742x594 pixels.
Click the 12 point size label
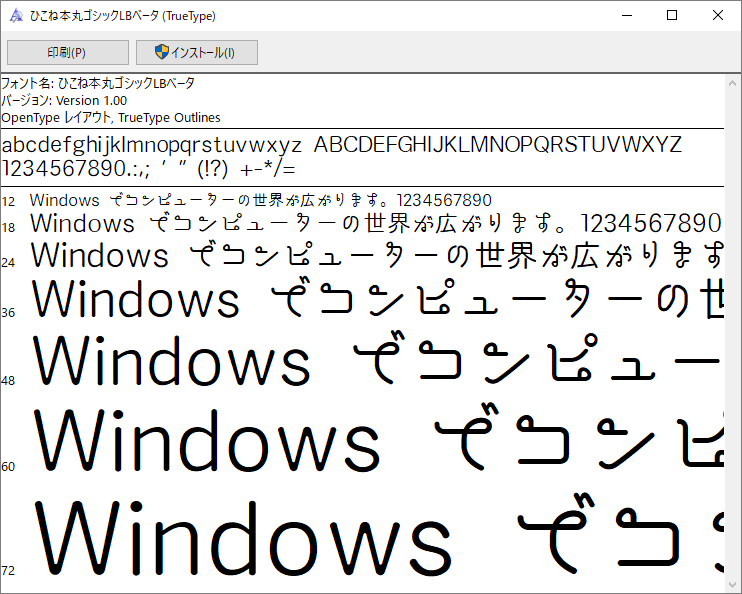[8, 202]
